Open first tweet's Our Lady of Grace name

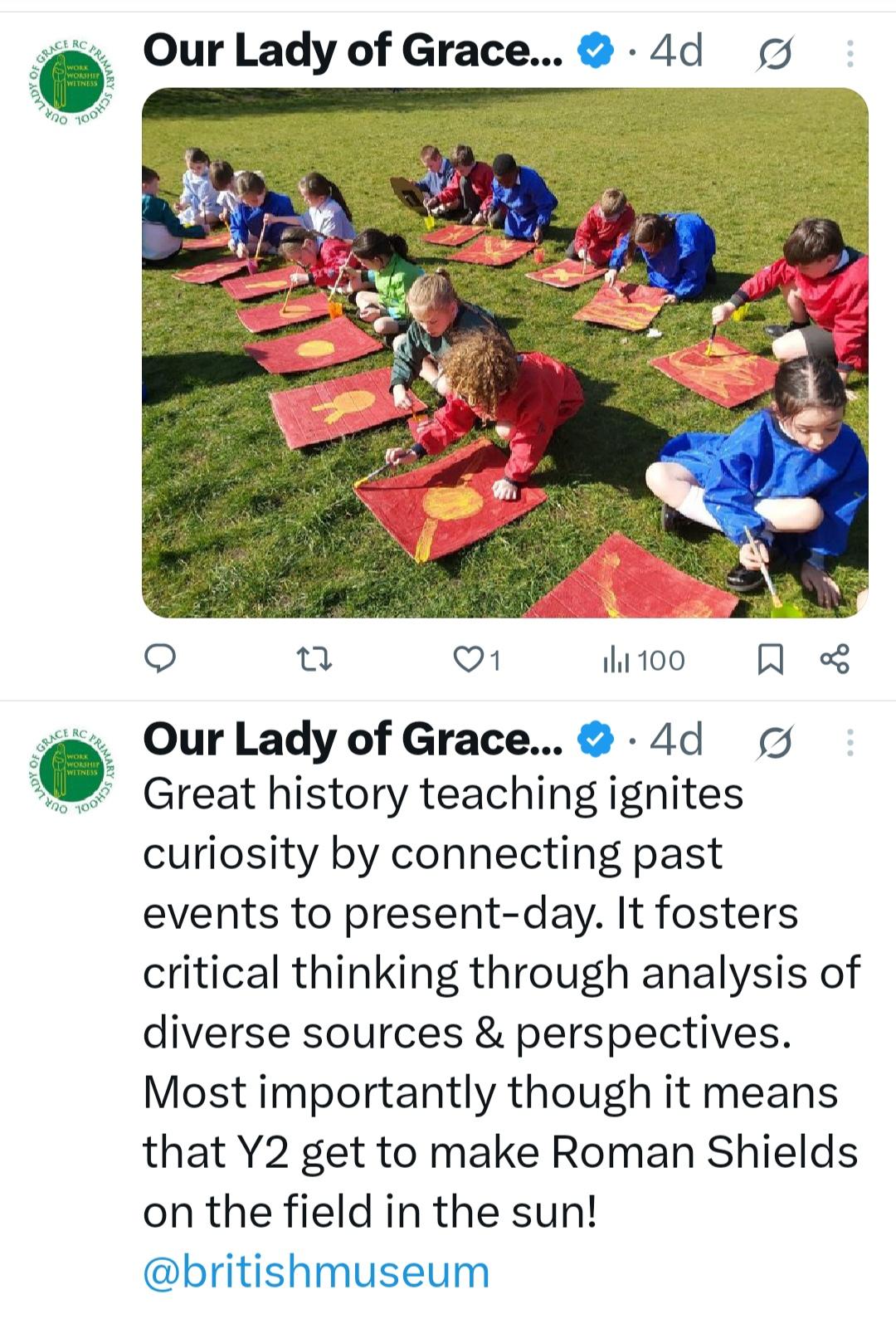pyautogui.click(x=353, y=51)
